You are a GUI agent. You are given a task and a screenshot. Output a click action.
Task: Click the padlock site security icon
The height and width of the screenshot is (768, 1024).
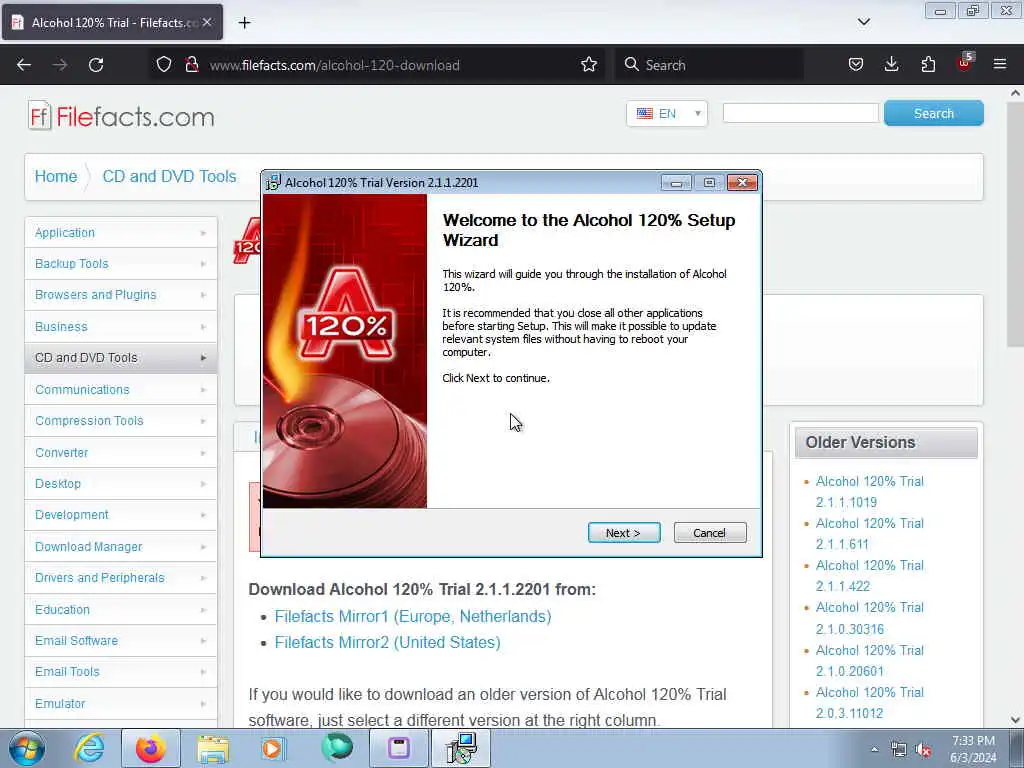pyautogui.click(x=192, y=65)
